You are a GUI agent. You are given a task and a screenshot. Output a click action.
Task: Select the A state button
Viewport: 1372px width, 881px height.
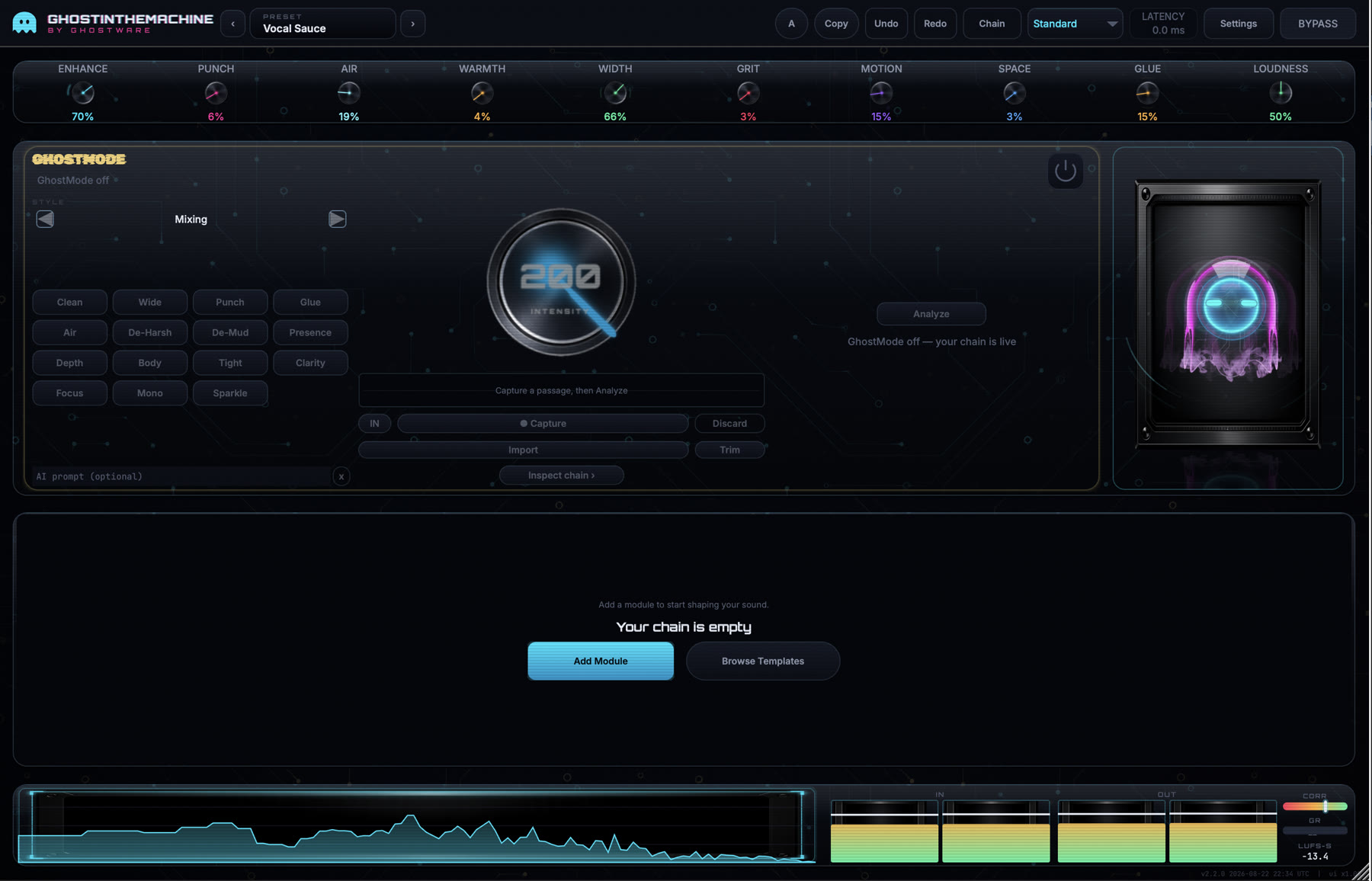791,24
